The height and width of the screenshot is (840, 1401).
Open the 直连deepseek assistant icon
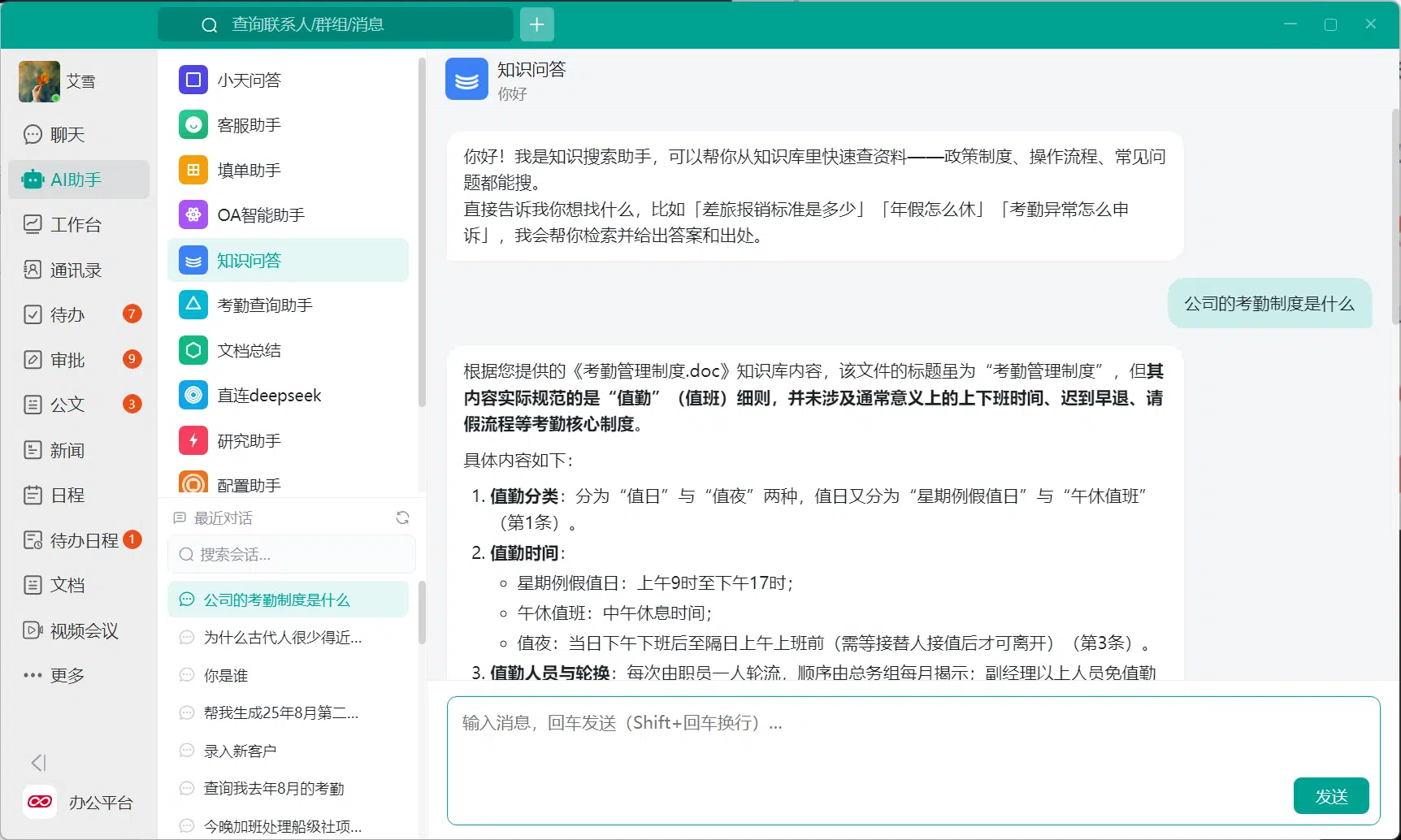(x=193, y=395)
